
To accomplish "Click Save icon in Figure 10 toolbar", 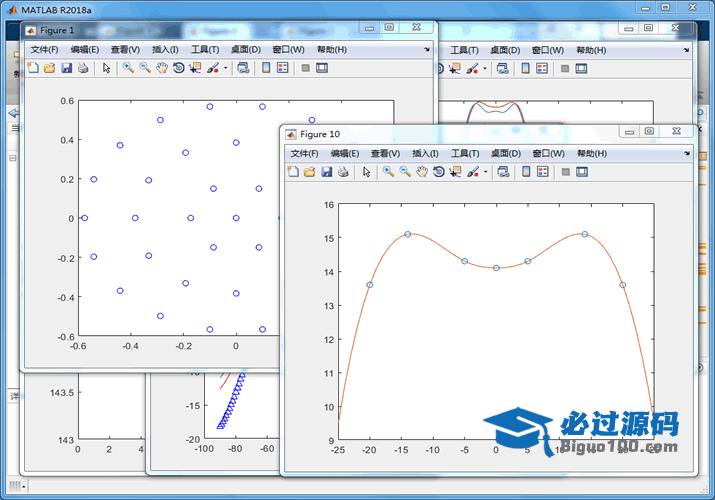I will tap(326, 172).
